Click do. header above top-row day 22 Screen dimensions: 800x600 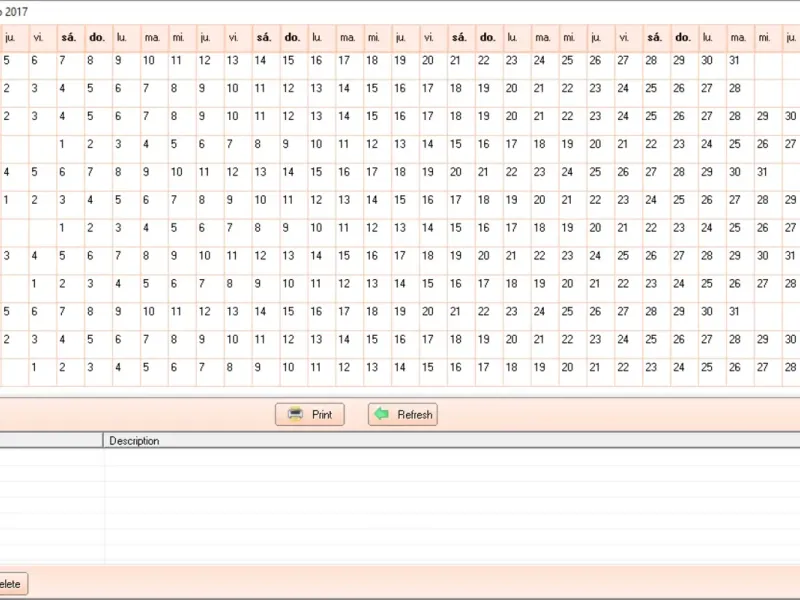tap(487, 37)
